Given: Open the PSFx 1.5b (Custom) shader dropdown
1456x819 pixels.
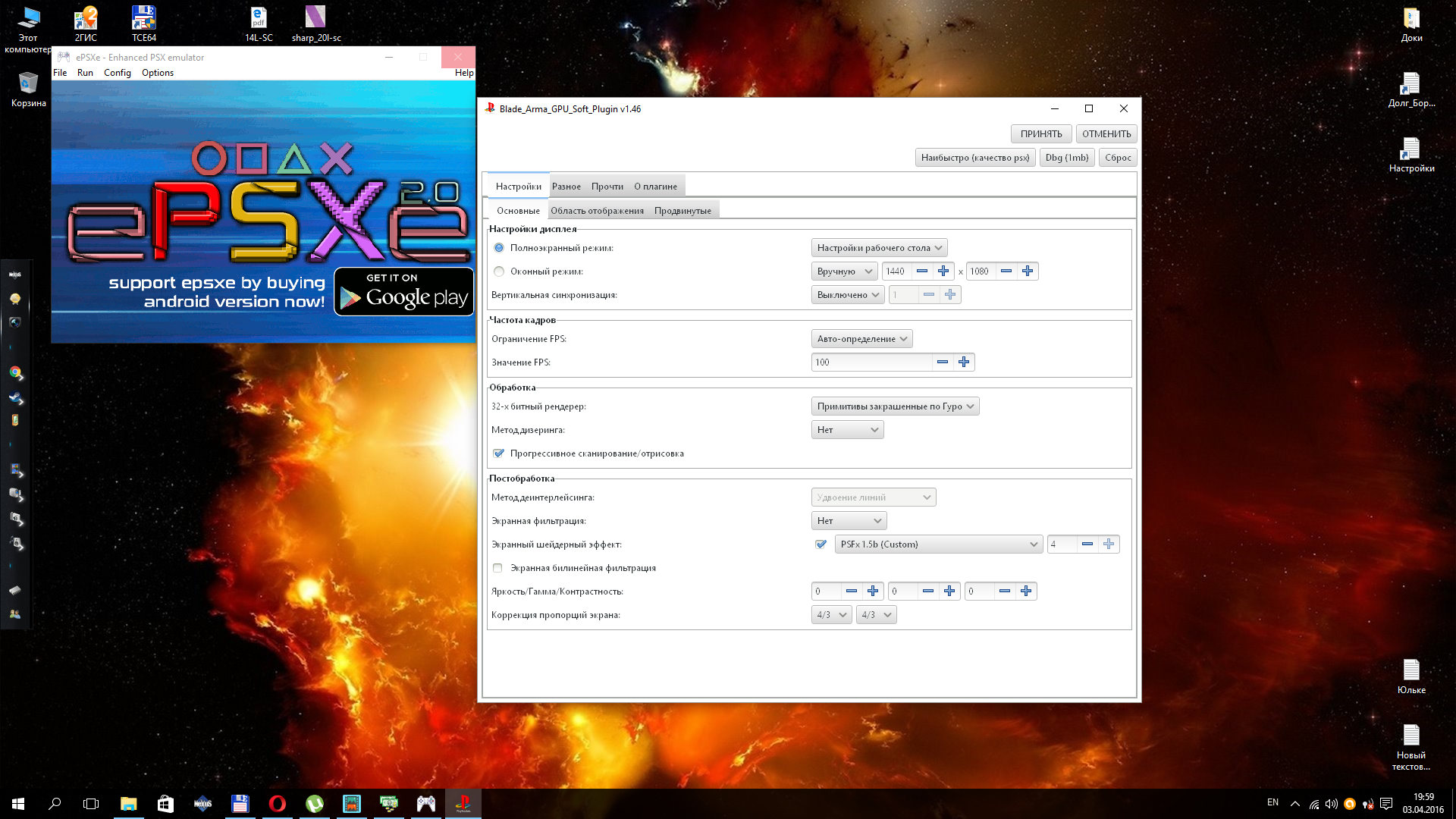Looking at the screenshot, I should [939, 544].
